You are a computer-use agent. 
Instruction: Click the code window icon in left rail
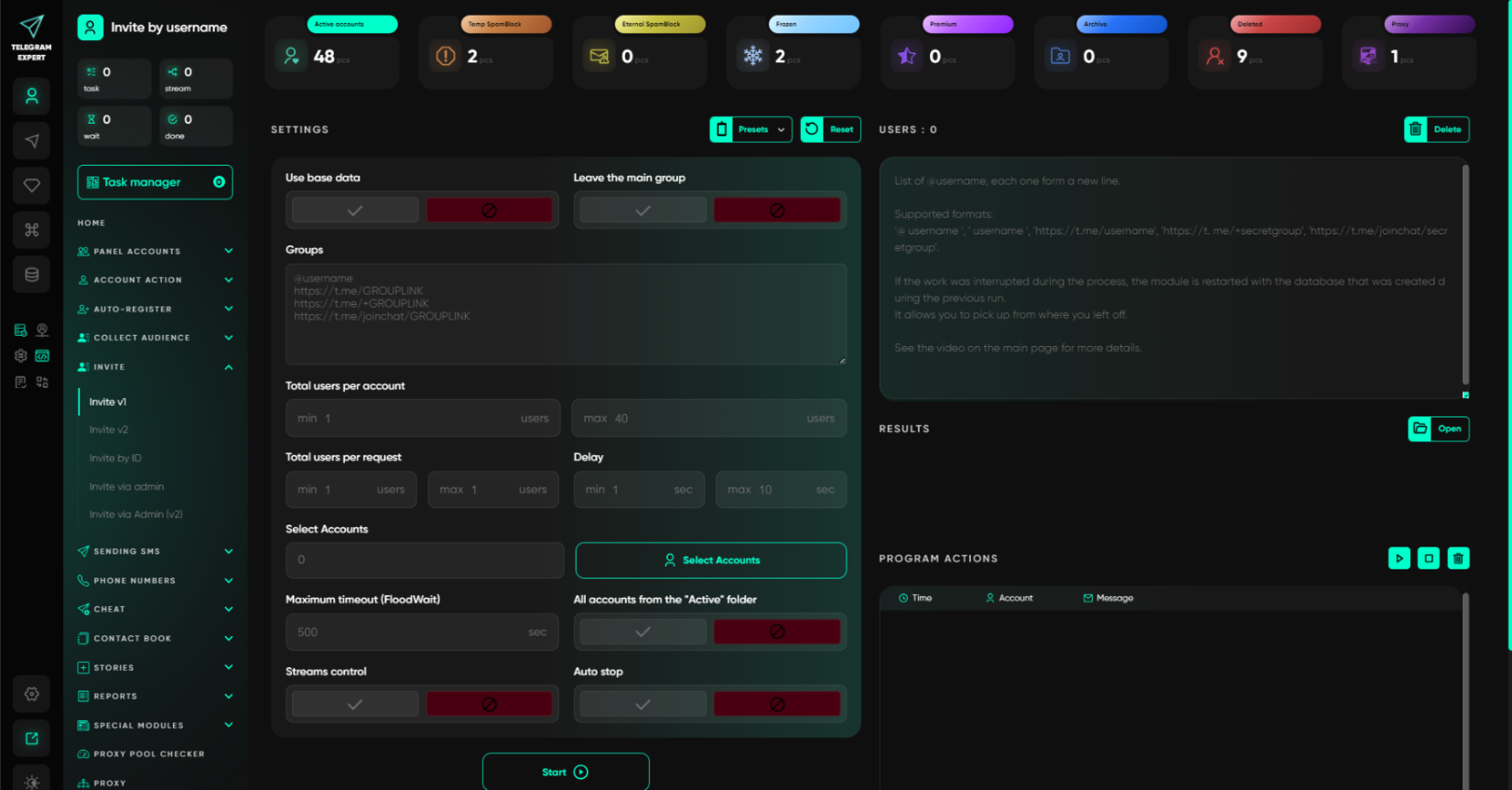pyautogui.click(x=42, y=356)
